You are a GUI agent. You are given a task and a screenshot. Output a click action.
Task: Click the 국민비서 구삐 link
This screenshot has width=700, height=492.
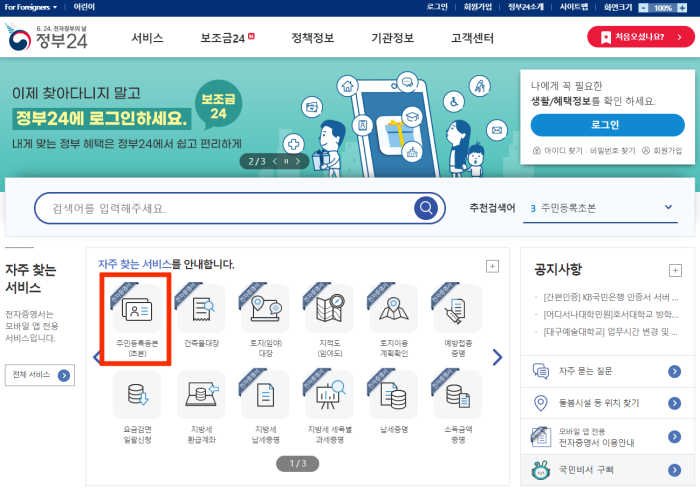(x=586, y=470)
